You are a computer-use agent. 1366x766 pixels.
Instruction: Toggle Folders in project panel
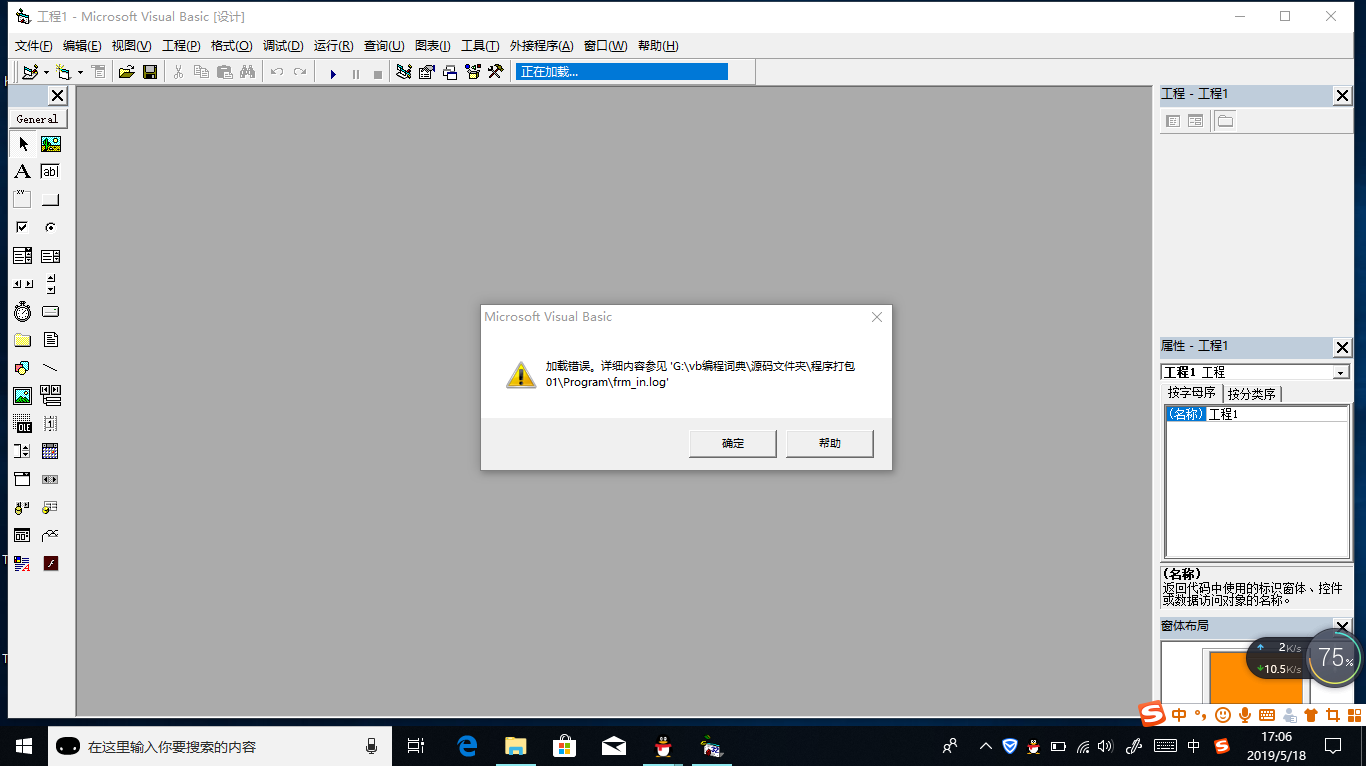click(x=1225, y=121)
